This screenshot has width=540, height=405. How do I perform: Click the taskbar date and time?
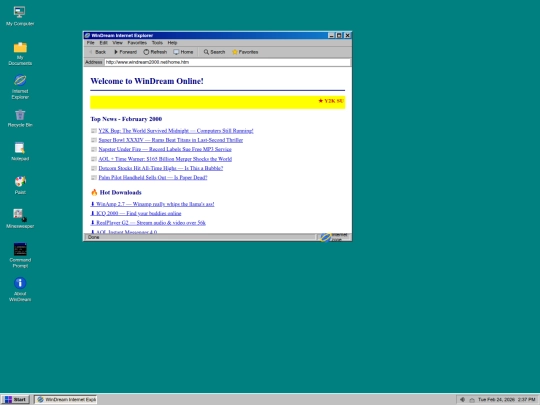pos(506,399)
